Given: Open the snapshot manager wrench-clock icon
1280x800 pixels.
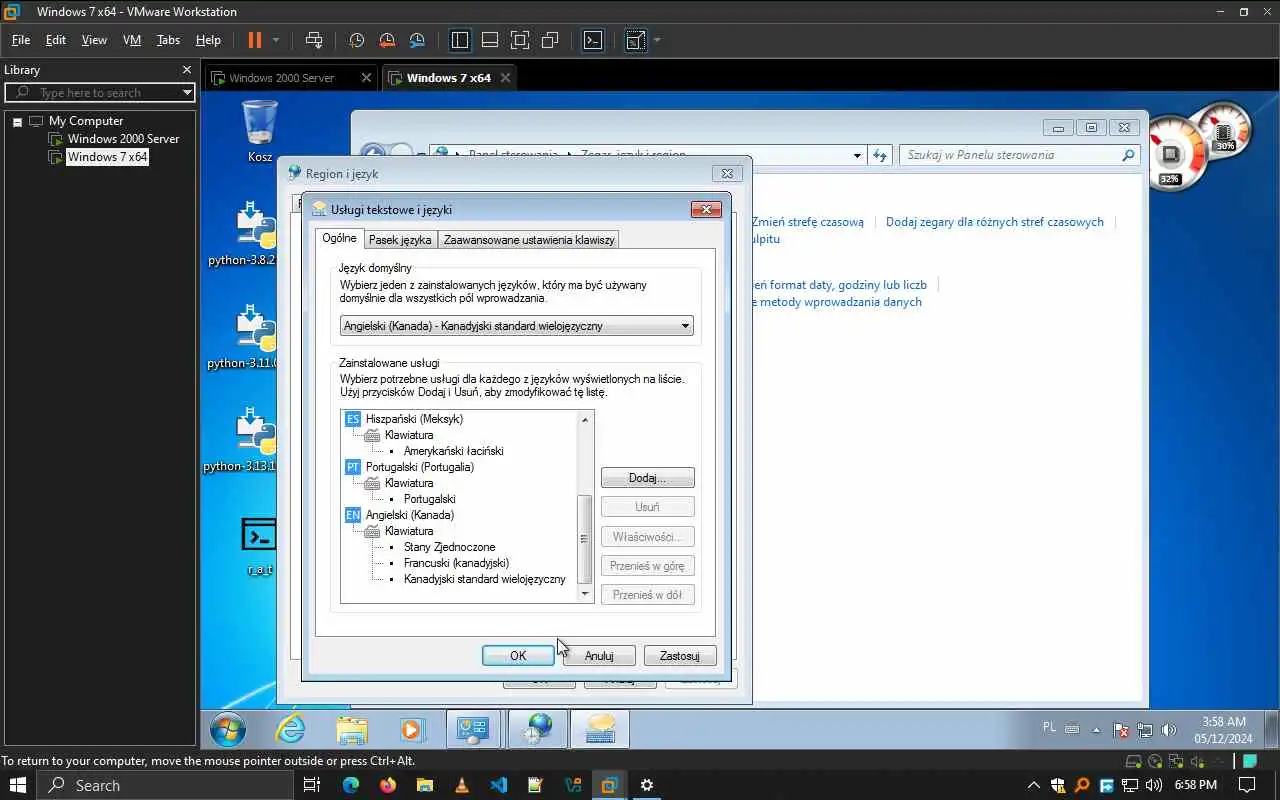Looking at the screenshot, I should pyautogui.click(x=417, y=40).
